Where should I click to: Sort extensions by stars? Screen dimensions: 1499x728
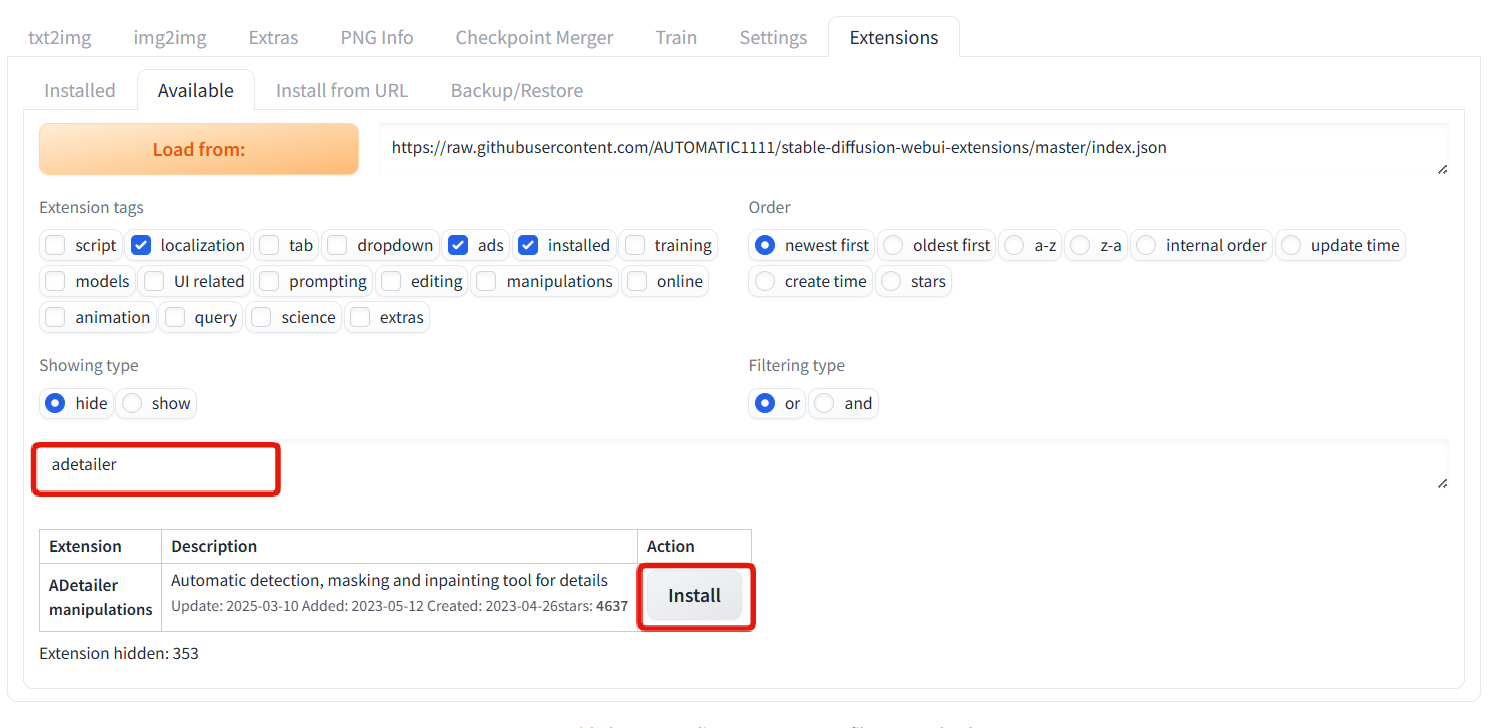[x=891, y=281]
